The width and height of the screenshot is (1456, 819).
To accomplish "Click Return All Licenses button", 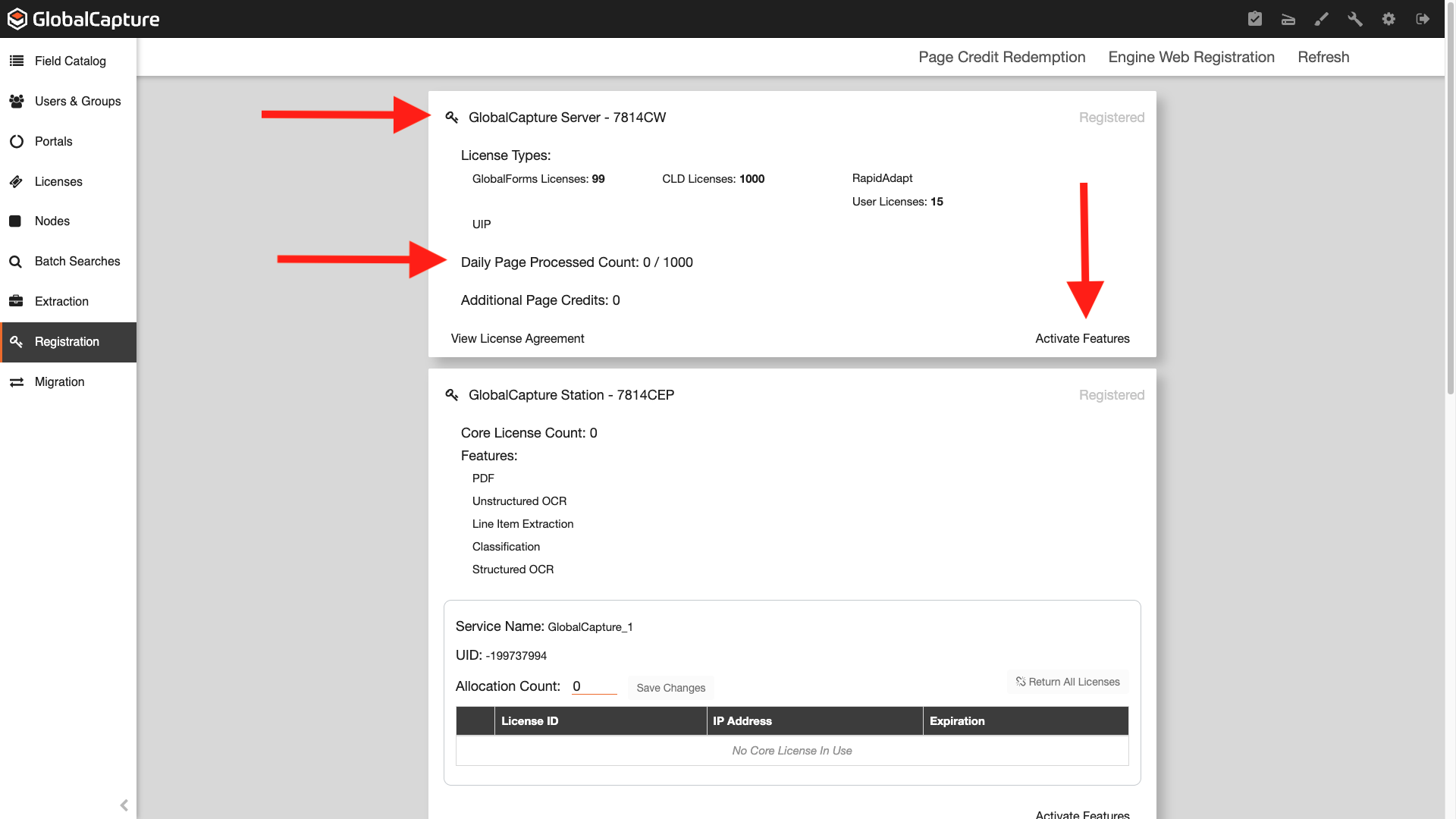I will (x=1068, y=682).
